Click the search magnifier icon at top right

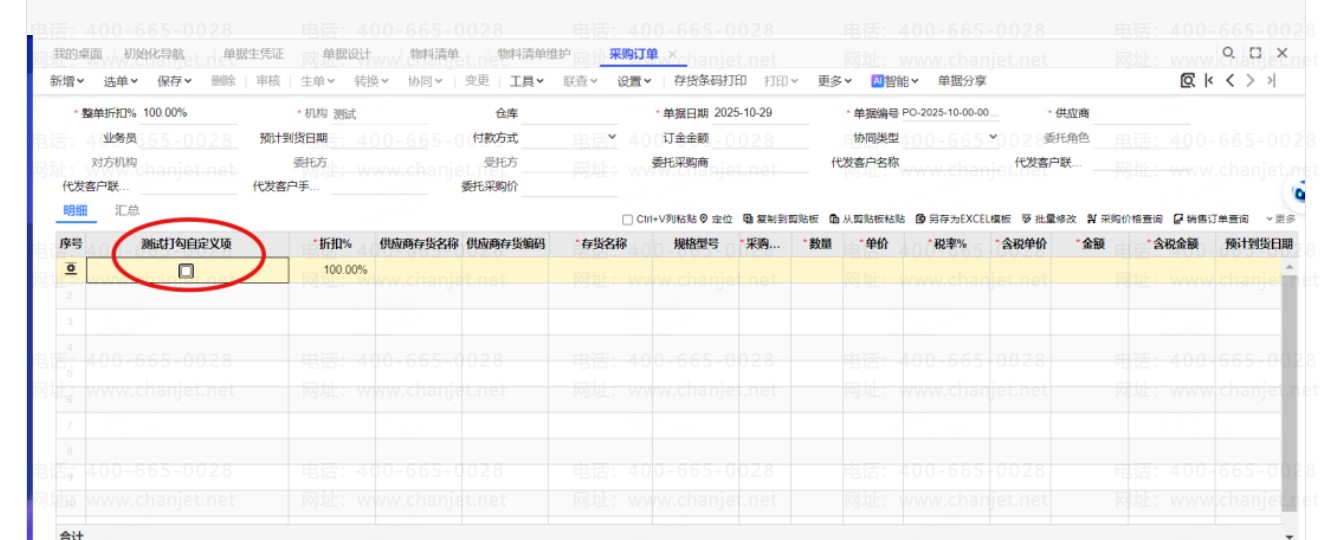pos(1228,52)
